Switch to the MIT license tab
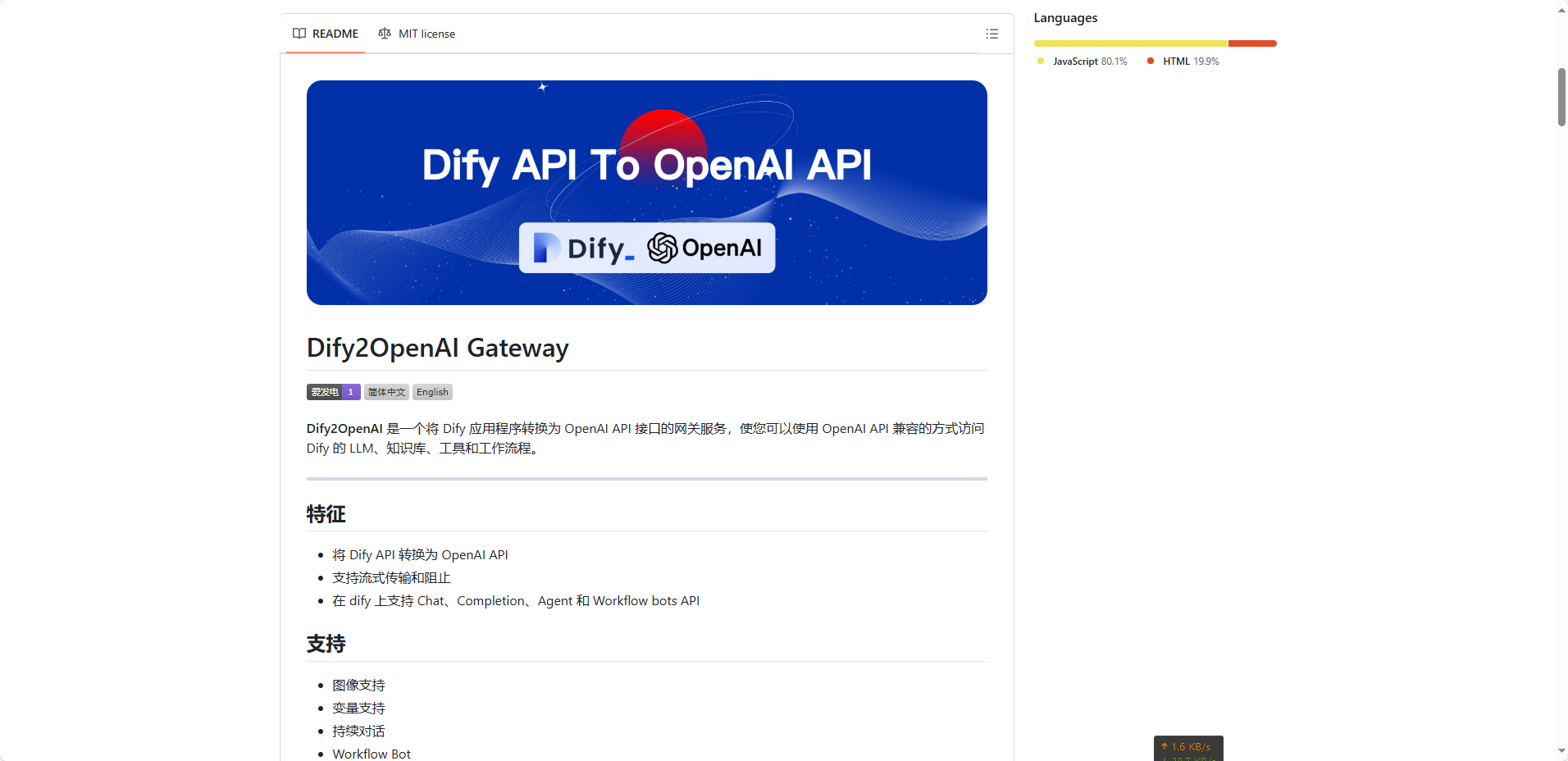This screenshot has height=761, width=1568. [x=417, y=34]
